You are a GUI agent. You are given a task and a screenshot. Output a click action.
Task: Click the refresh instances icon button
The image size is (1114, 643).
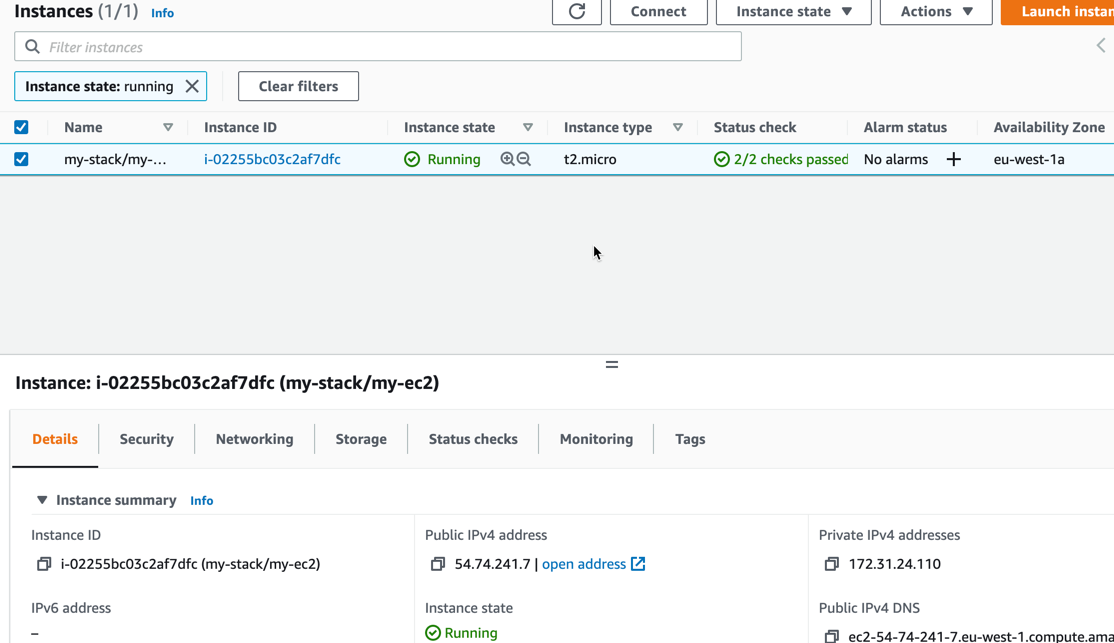pyautogui.click(x=577, y=12)
